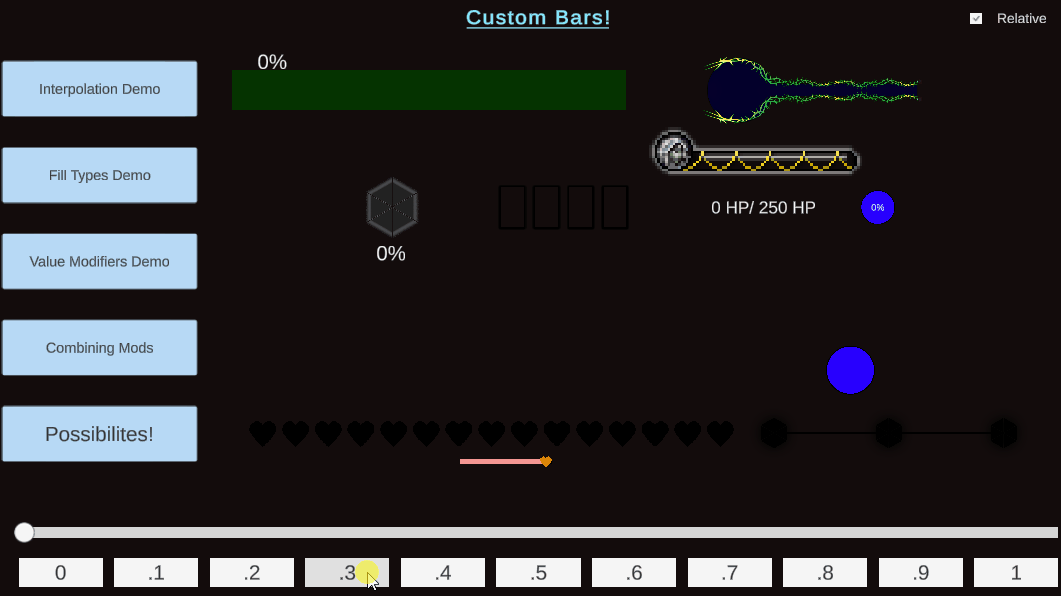
Task: Click the lightning orb bar
Action: 812,90
